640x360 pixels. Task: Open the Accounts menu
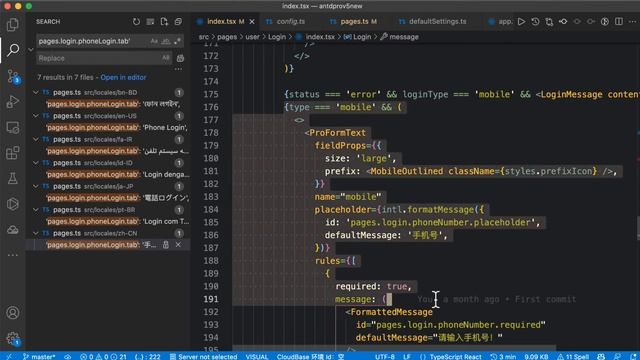click(x=13, y=313)
